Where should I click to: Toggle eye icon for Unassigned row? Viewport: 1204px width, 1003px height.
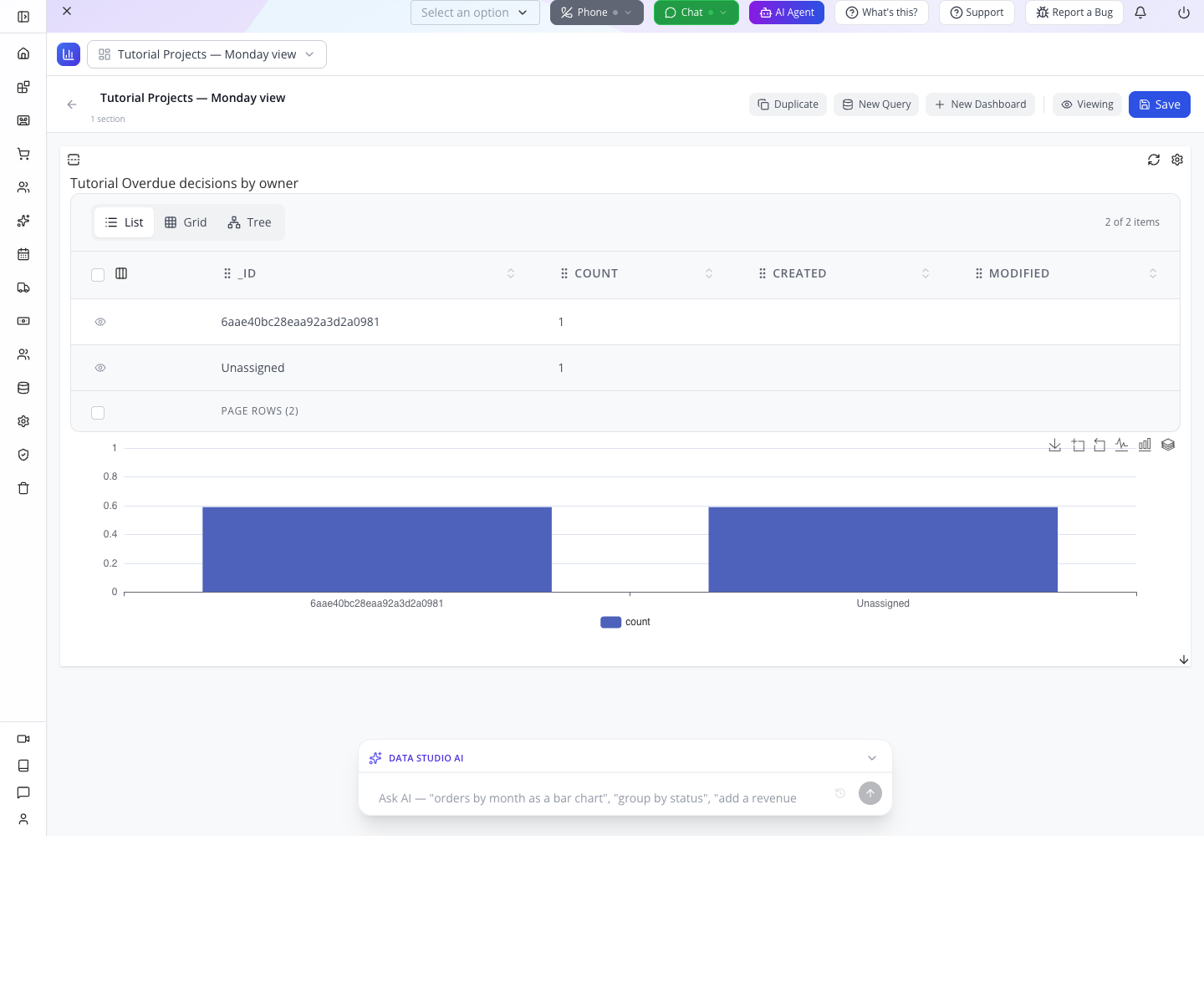pyautogui.click(x=100, y=368)
